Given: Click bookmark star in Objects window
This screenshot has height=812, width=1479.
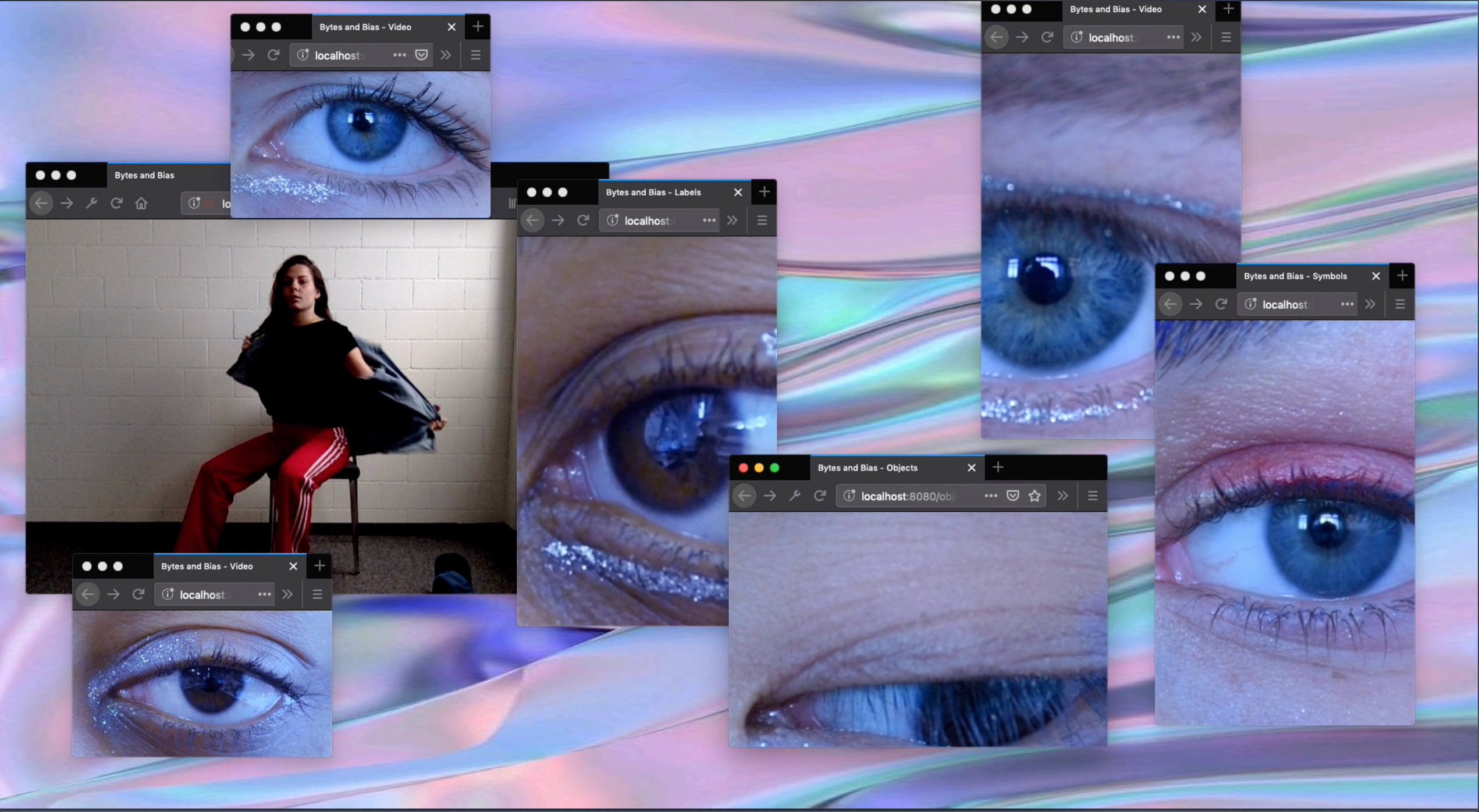Looking at the screenshot, I should (1034, 496).
